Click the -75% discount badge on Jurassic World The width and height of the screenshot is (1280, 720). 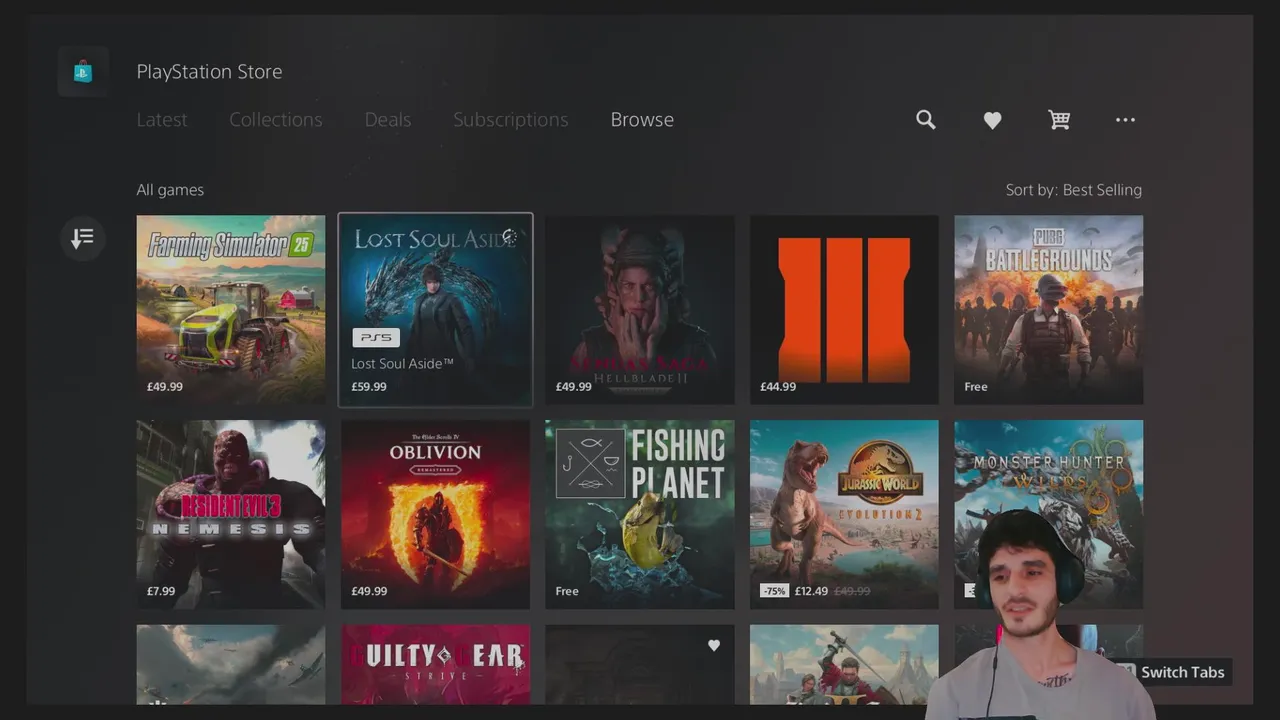point(775,591)
